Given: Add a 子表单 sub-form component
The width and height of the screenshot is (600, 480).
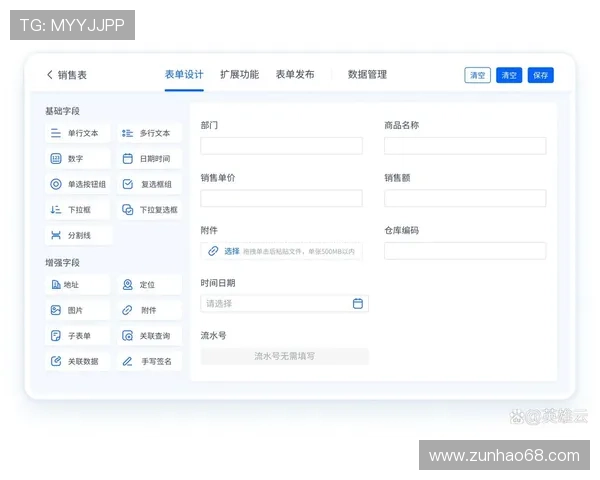Looking at the screenshot, I should coord(78,336).
